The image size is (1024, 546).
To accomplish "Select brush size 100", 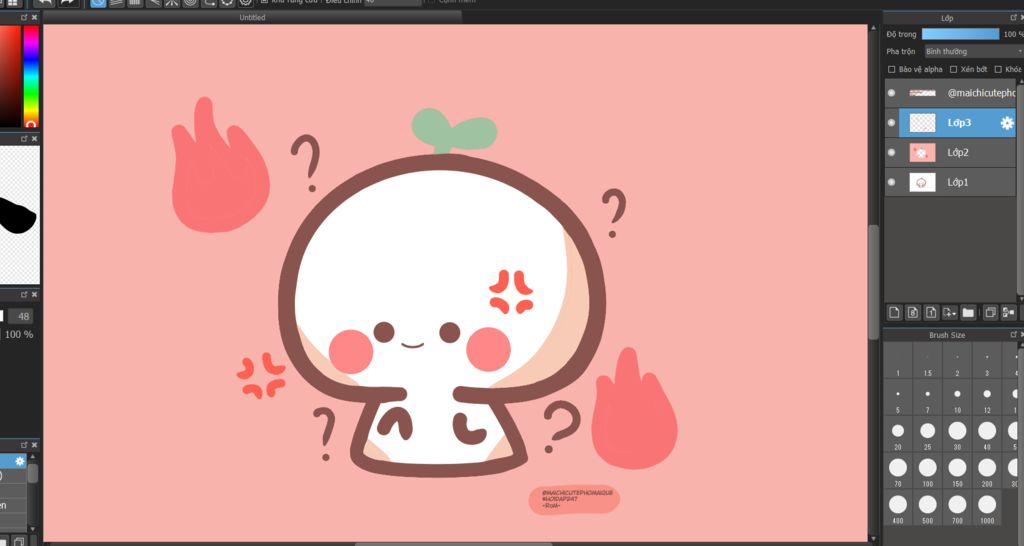I will click(x=927, y=471).
